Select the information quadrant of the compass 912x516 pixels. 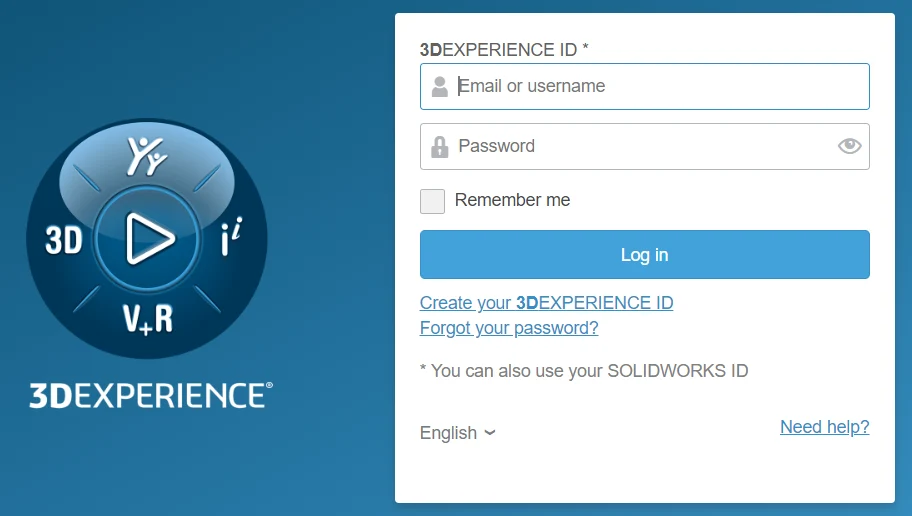click(231, 237)
